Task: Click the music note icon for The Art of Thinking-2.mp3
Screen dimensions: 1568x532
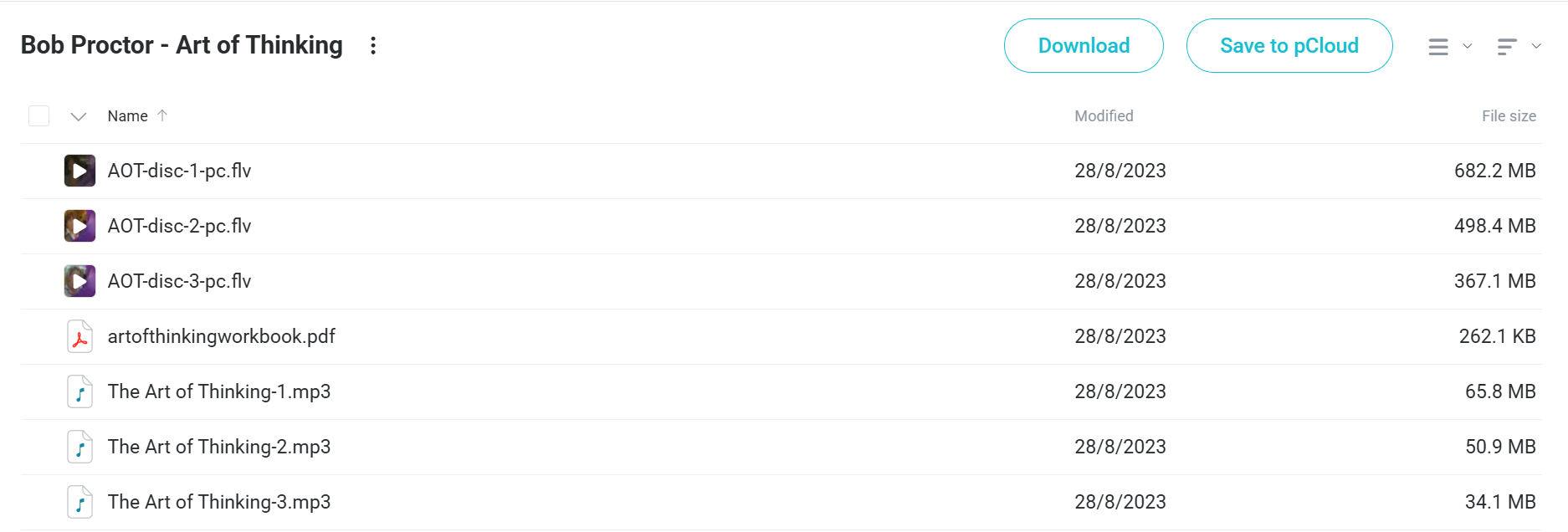Action: click(x=79, y=447)
